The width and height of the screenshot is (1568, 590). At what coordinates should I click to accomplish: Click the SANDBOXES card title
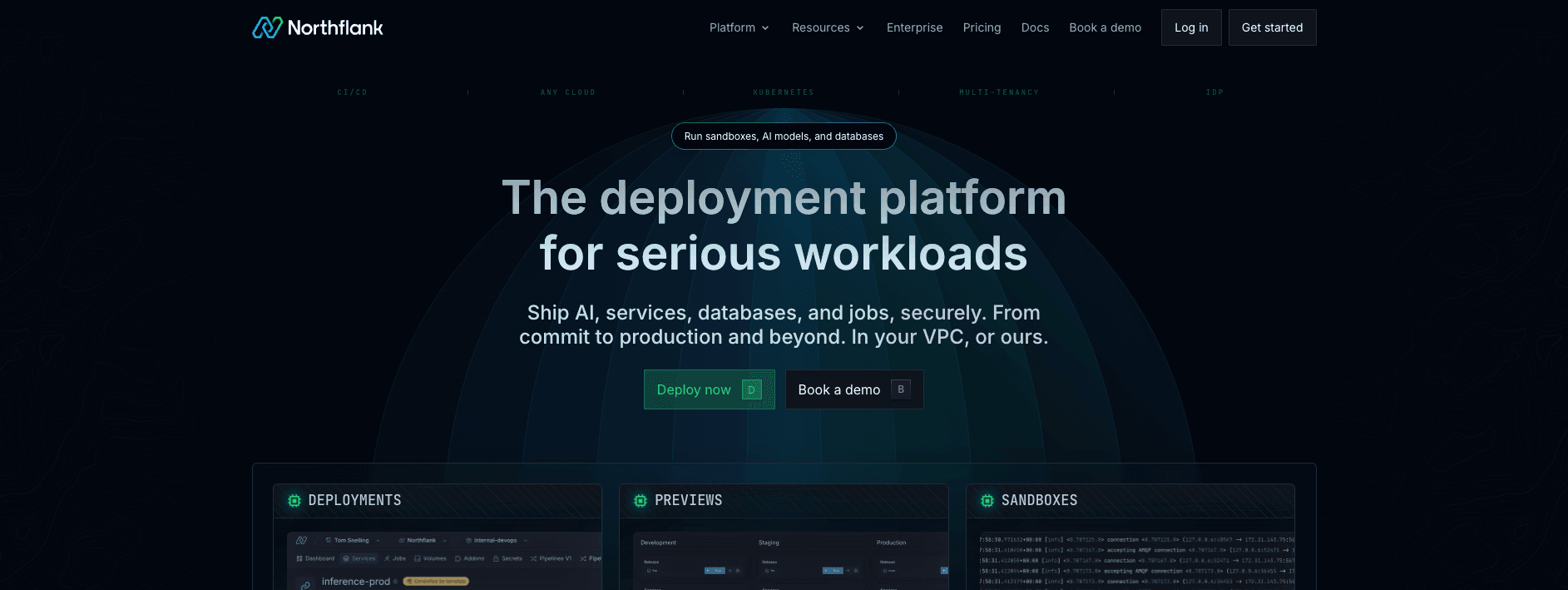coord(1040,500)
